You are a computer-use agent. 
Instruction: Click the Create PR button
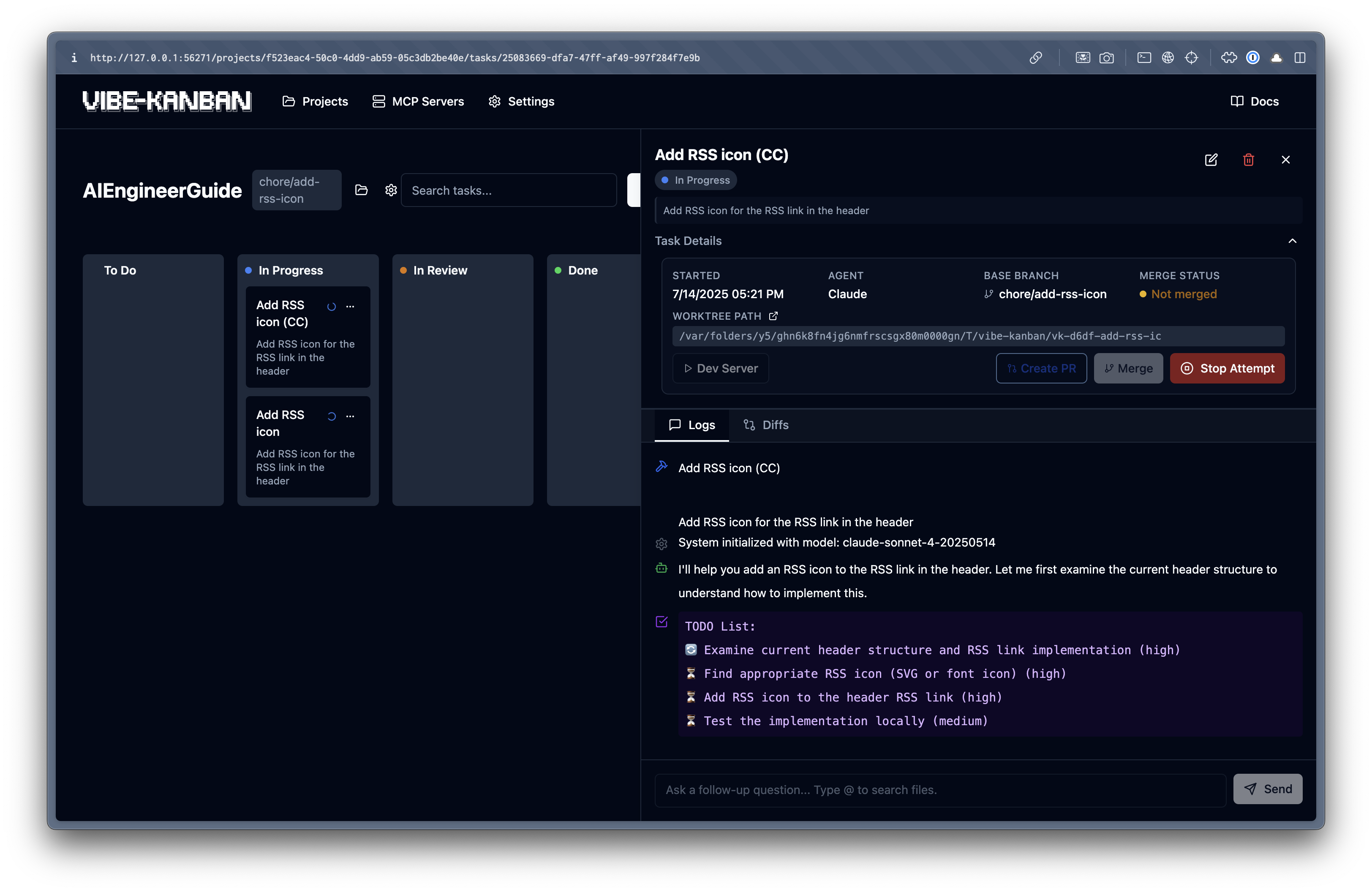1041,368
